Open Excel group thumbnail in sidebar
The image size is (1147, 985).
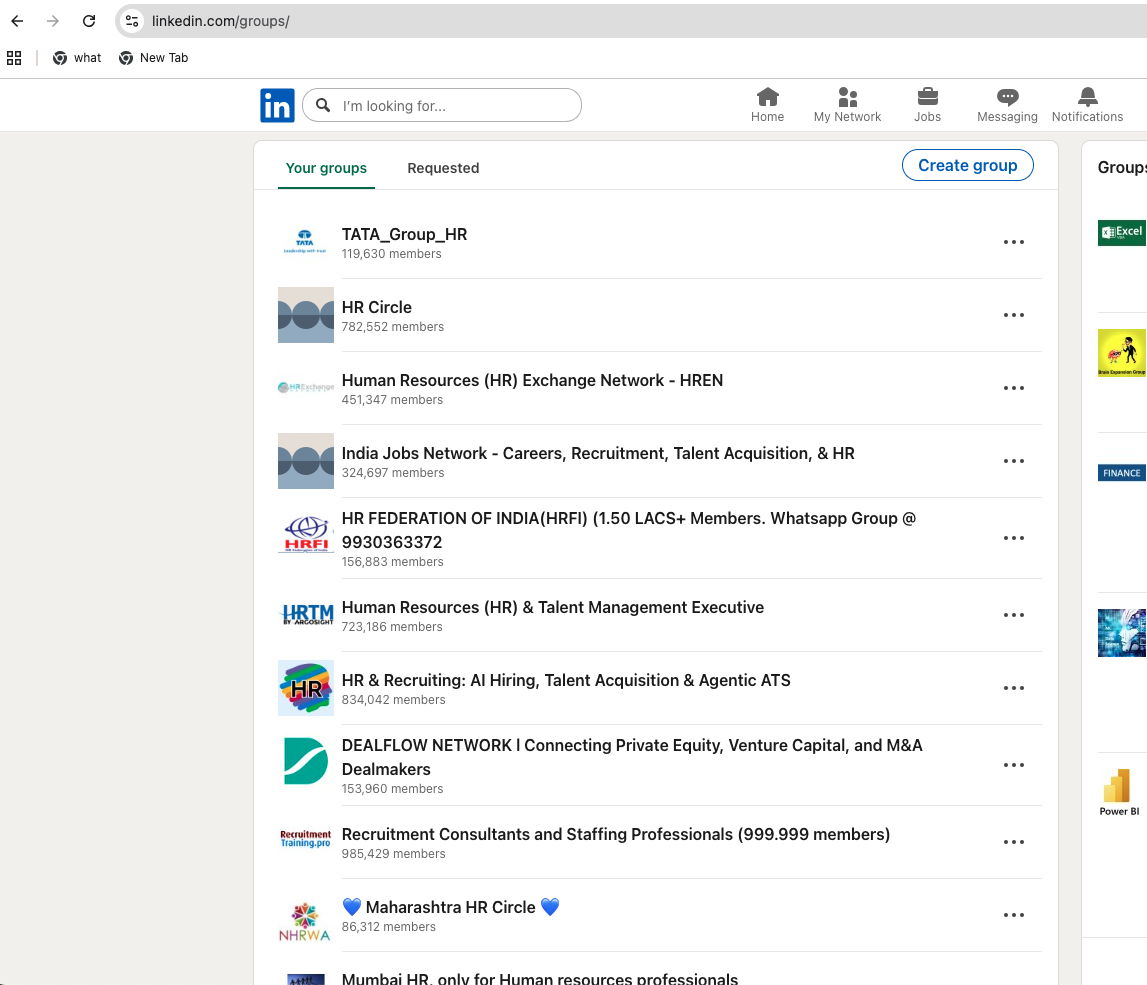[1122, 233]
